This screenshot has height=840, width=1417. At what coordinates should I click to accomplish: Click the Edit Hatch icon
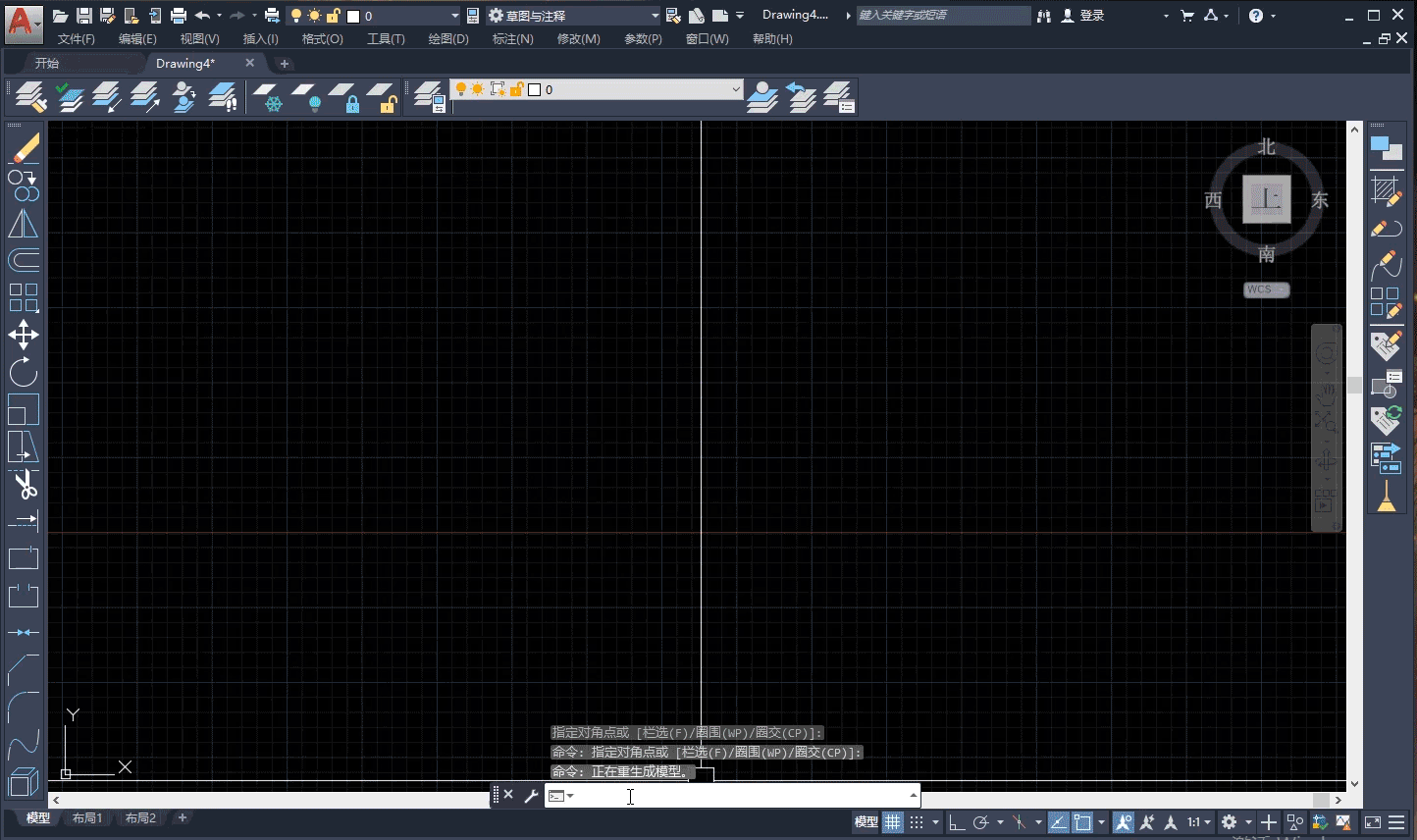point(1386,190)
